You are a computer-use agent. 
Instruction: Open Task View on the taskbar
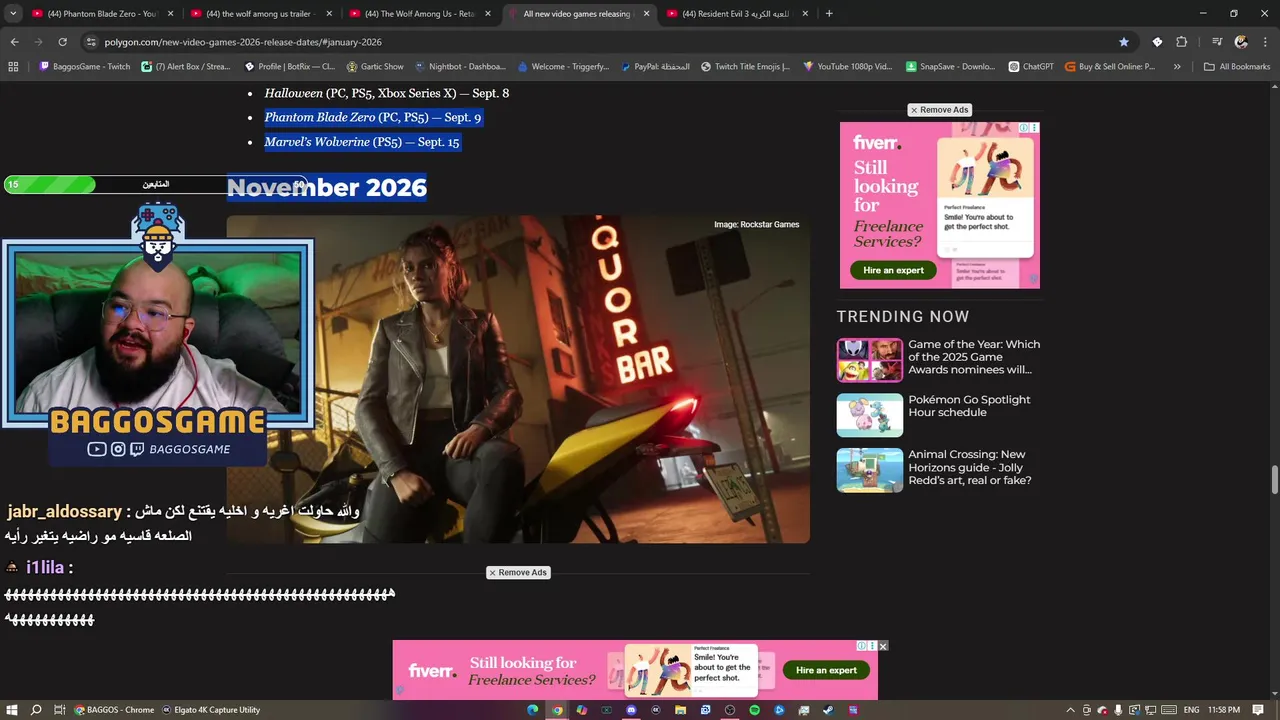click(x=60, y=710)
